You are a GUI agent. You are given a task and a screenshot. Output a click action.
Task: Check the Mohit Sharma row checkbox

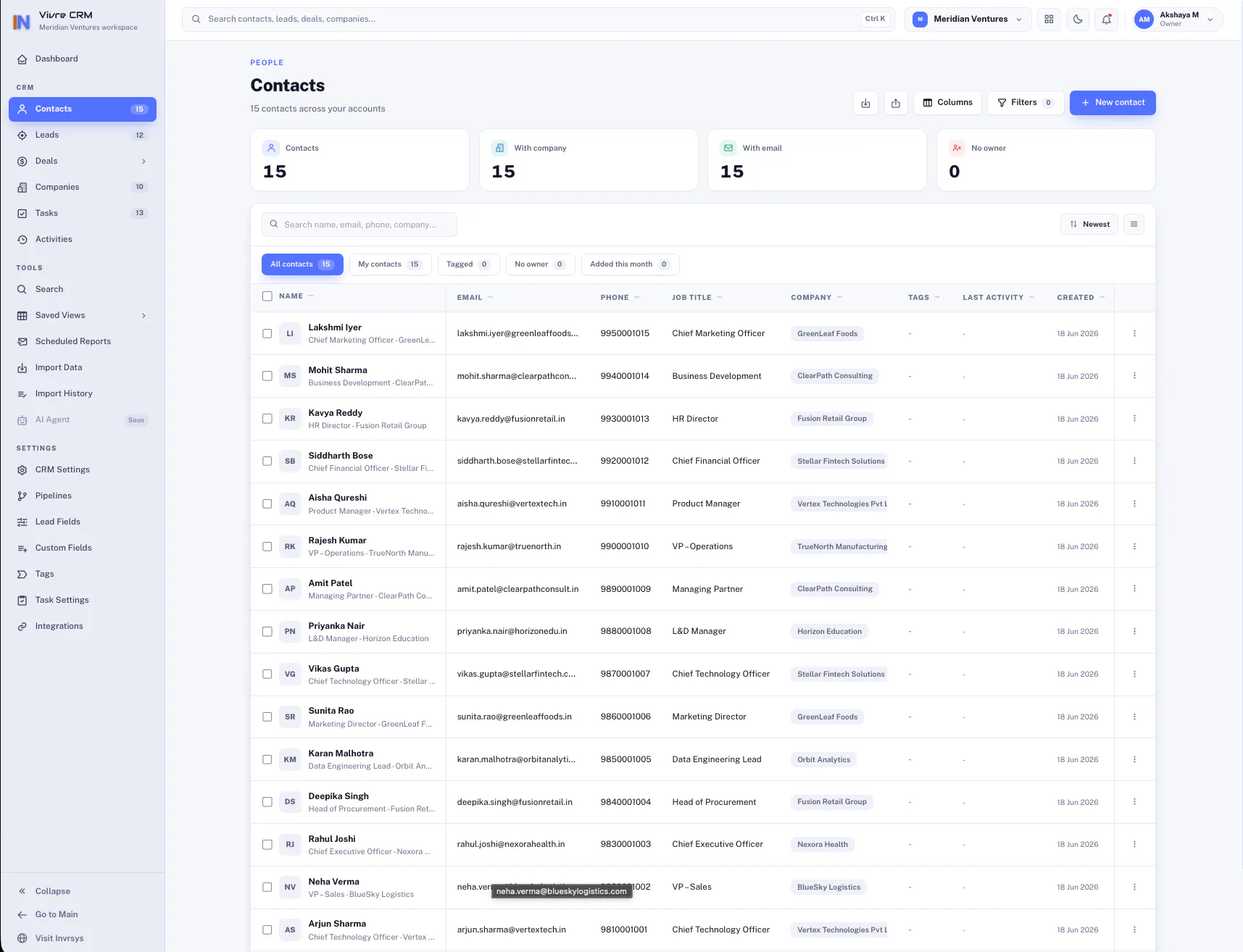click(x=267, y=376)
